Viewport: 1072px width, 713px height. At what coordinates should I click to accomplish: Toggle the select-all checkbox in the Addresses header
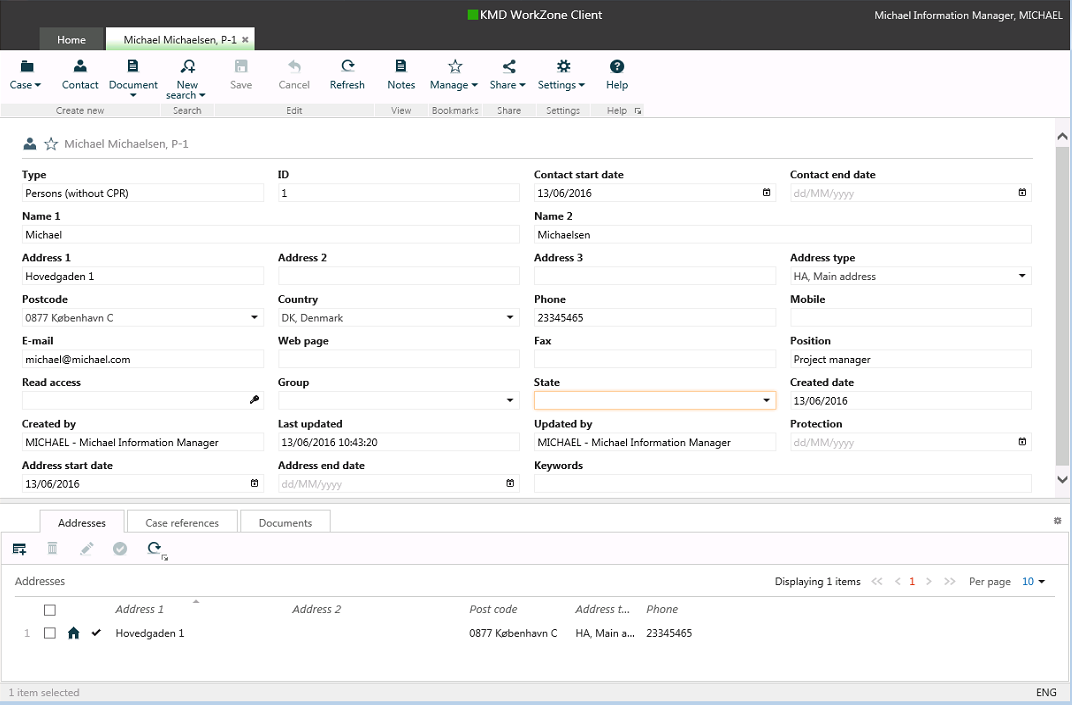tap(50, 610)
